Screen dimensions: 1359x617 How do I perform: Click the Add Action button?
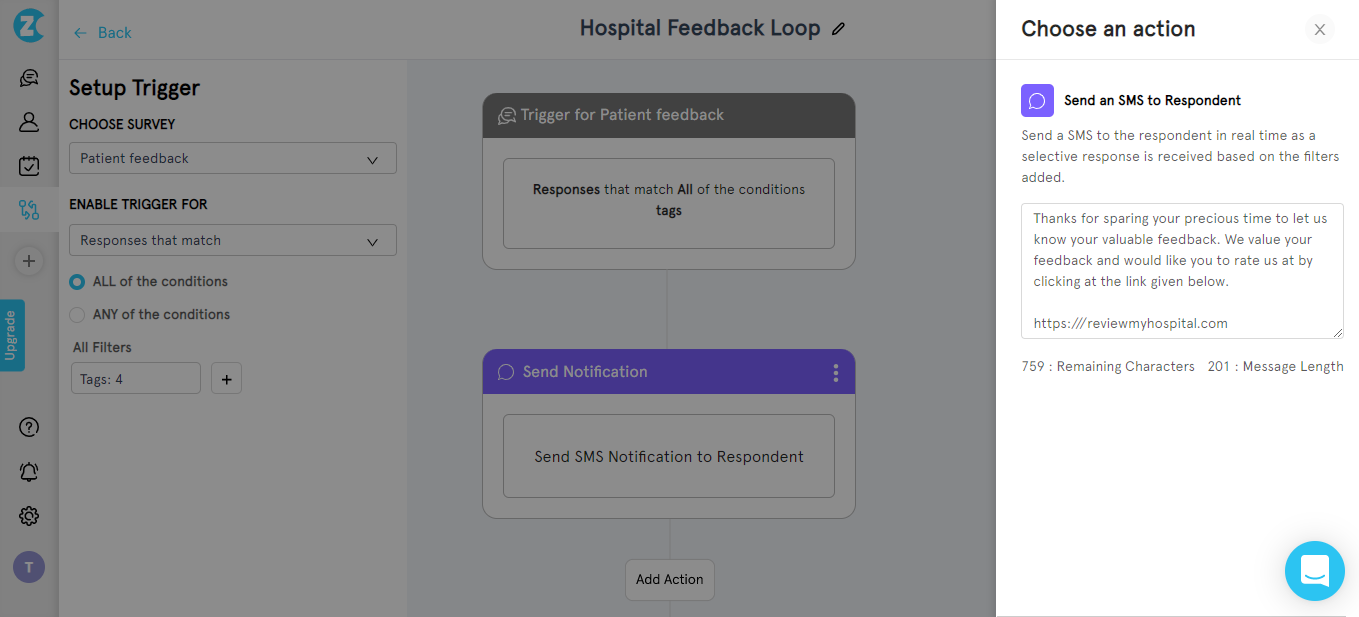(670, 579)
